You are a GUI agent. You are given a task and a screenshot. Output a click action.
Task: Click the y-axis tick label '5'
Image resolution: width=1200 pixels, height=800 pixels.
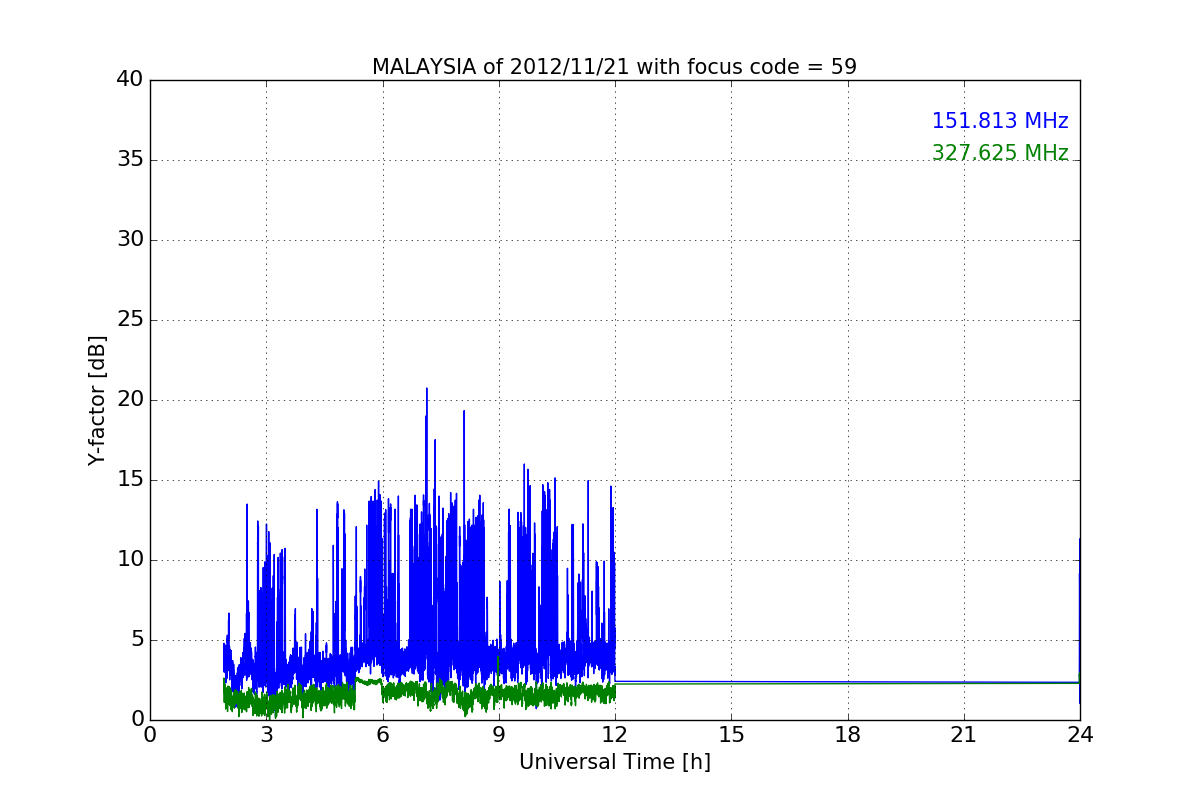click(x=136, y=640)
